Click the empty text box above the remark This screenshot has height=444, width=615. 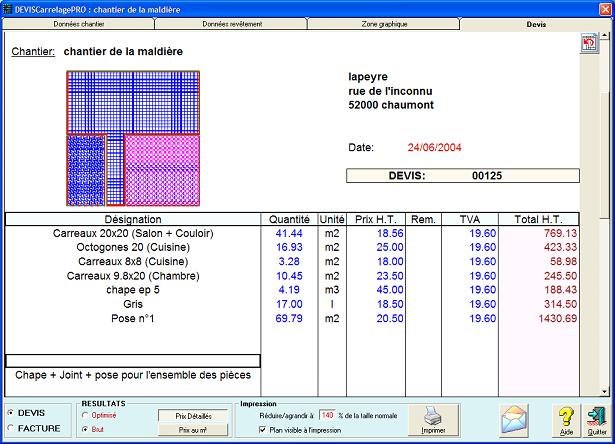(133, 361)
